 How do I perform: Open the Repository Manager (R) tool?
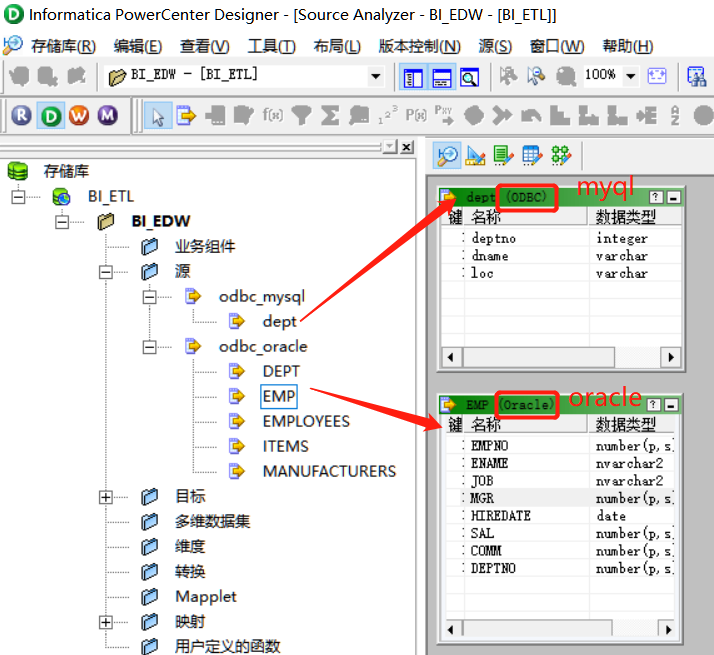coord(21,116)
